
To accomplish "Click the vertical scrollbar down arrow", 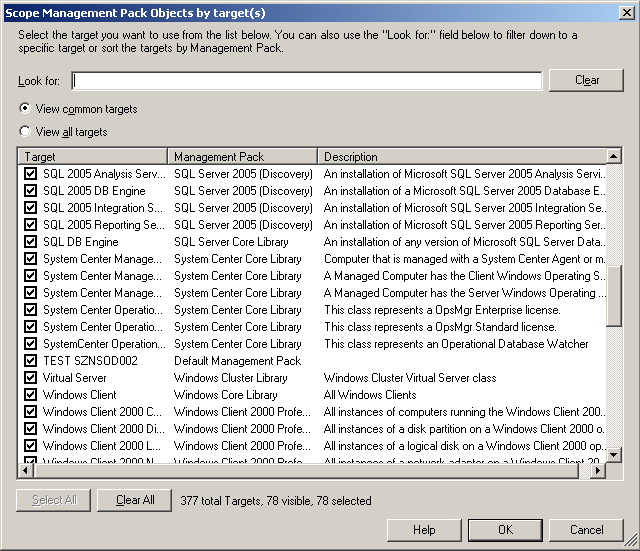I will point(614,454).
